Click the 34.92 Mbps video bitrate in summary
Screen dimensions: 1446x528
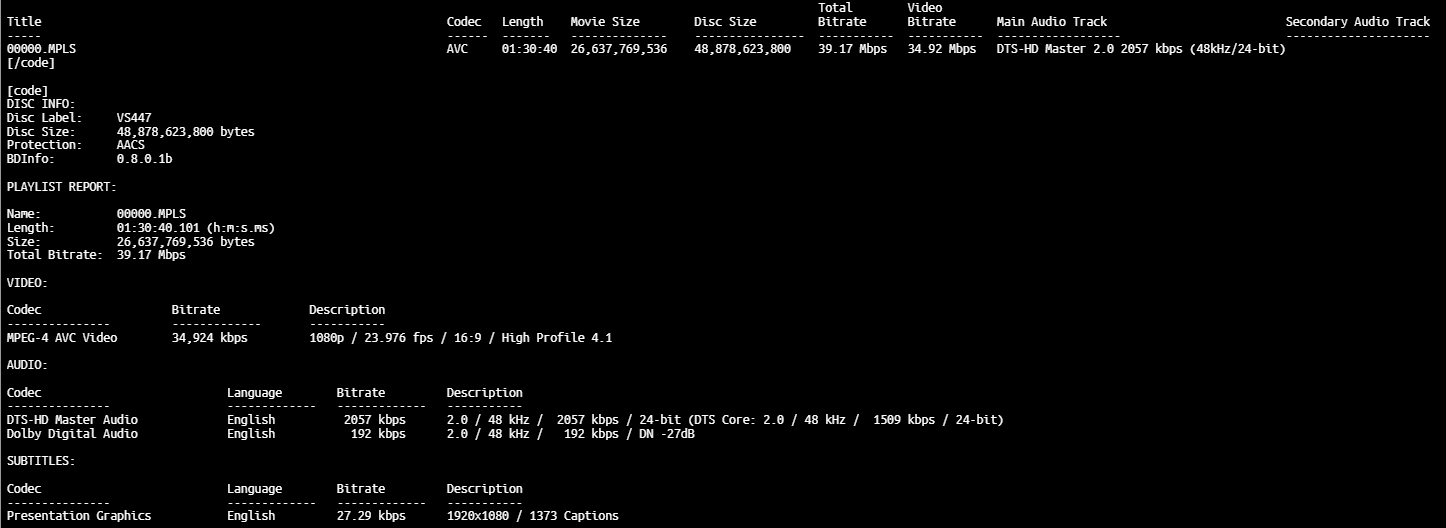pyautogui.click(x=941, y=49)
